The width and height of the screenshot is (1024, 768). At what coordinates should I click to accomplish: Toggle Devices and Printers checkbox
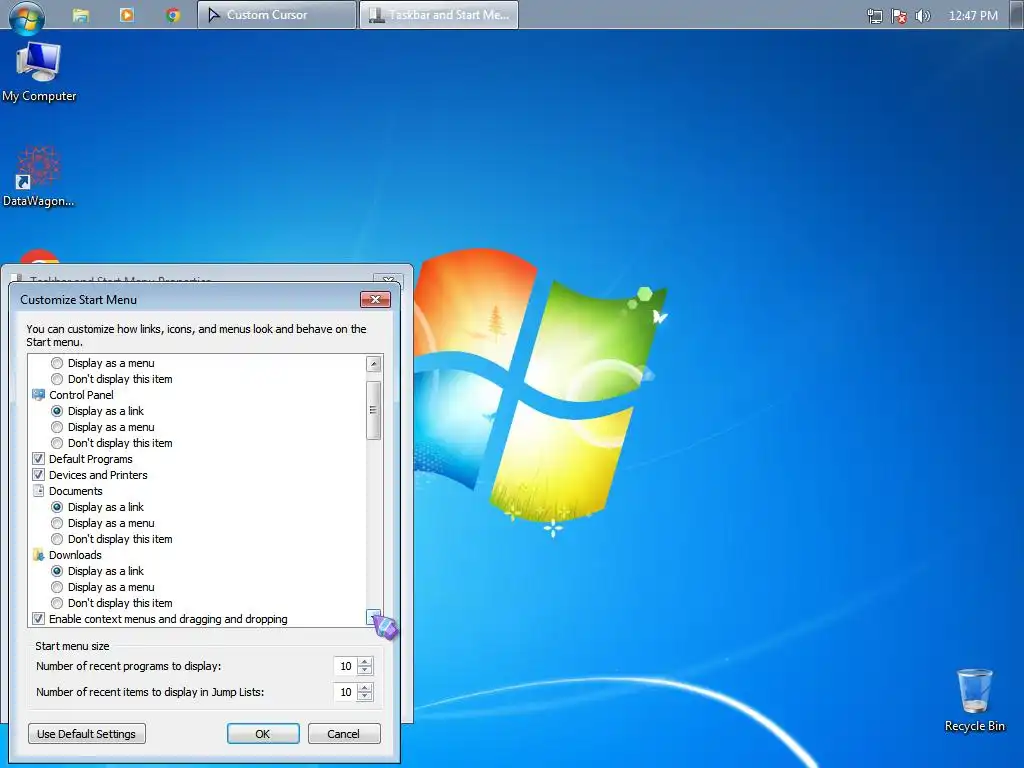coord(39,475)
